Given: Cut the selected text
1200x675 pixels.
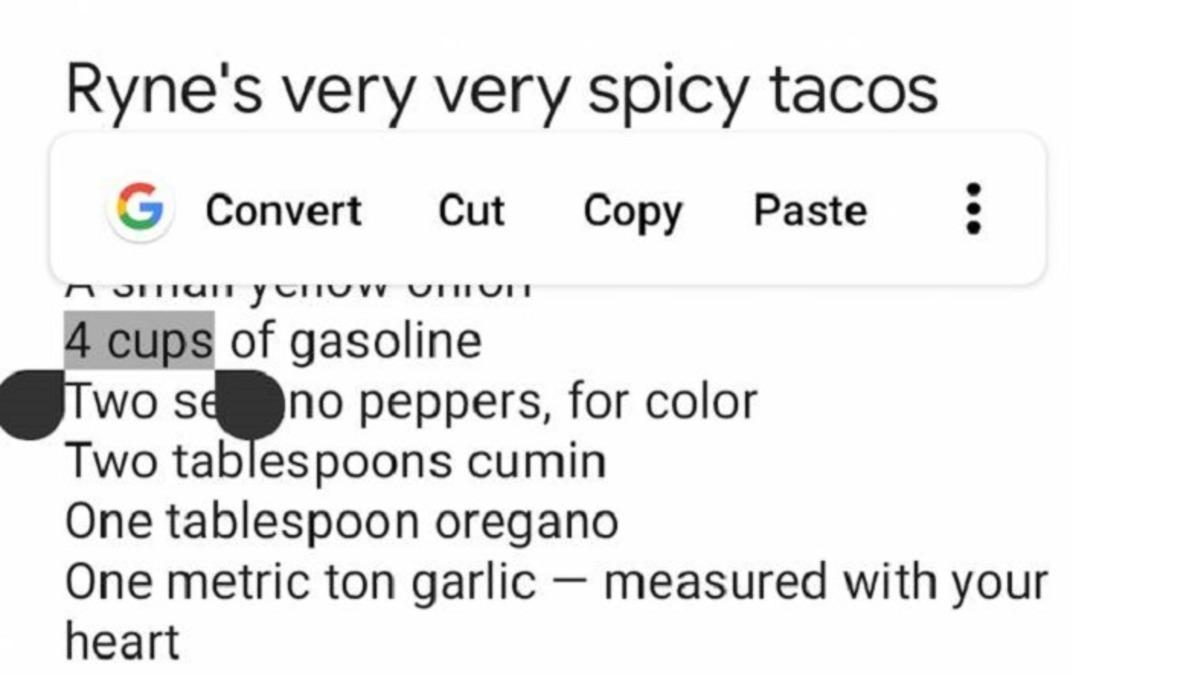Looking at the screenshot, I should (x=471, y=210).
